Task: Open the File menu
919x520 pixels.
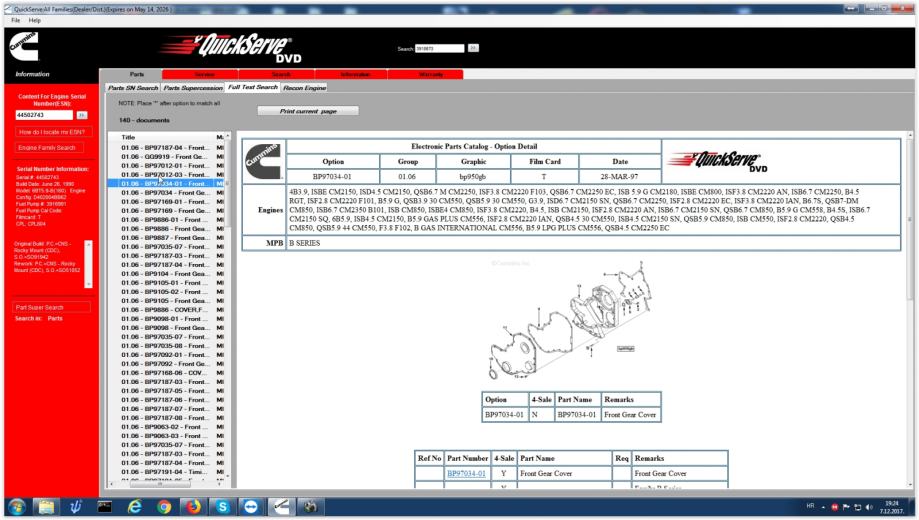Action: 16,20
